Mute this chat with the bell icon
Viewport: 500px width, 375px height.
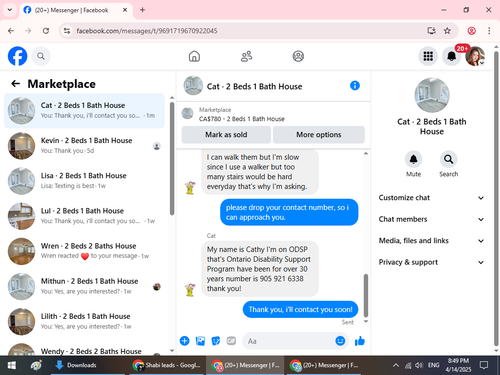[x=413, y=159]
